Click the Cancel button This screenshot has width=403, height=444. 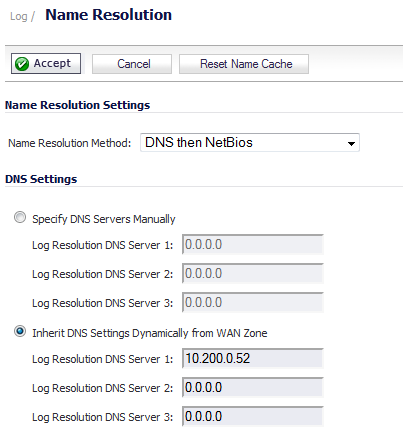point(132,64)
